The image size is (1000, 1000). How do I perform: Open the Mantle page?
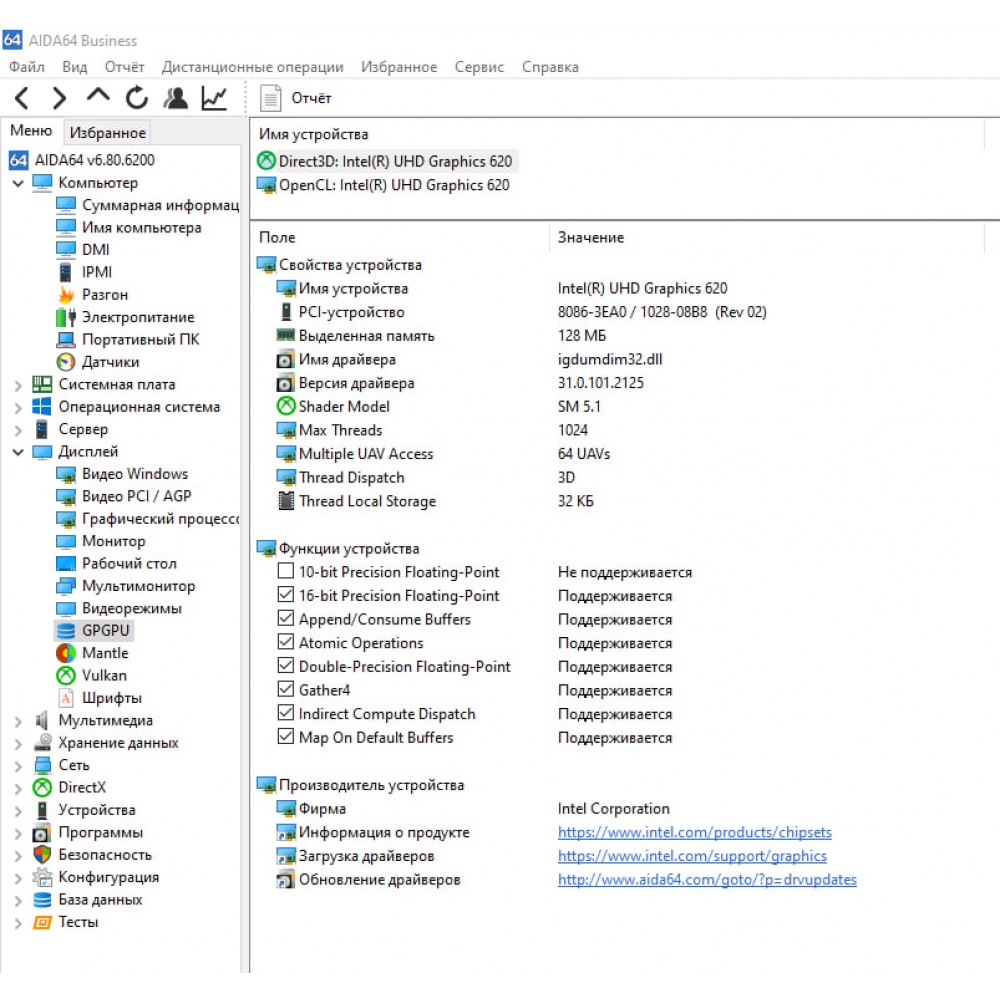click(x=92, y=653)
